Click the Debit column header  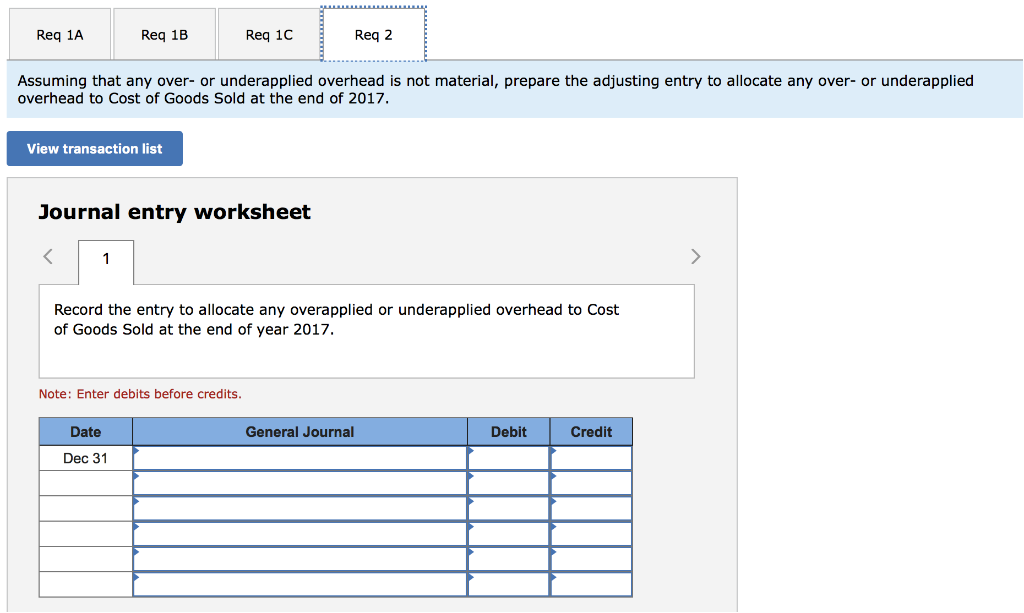click(x=508, y=432)
